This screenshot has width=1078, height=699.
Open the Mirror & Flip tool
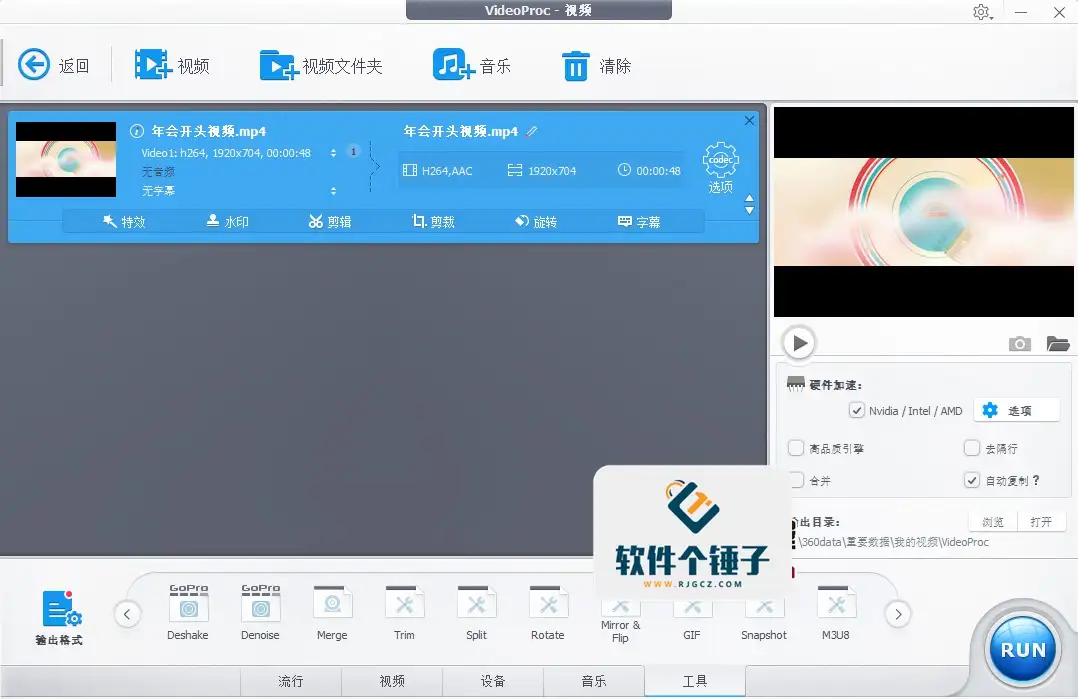pyautogui.click(x=620, y=610)
